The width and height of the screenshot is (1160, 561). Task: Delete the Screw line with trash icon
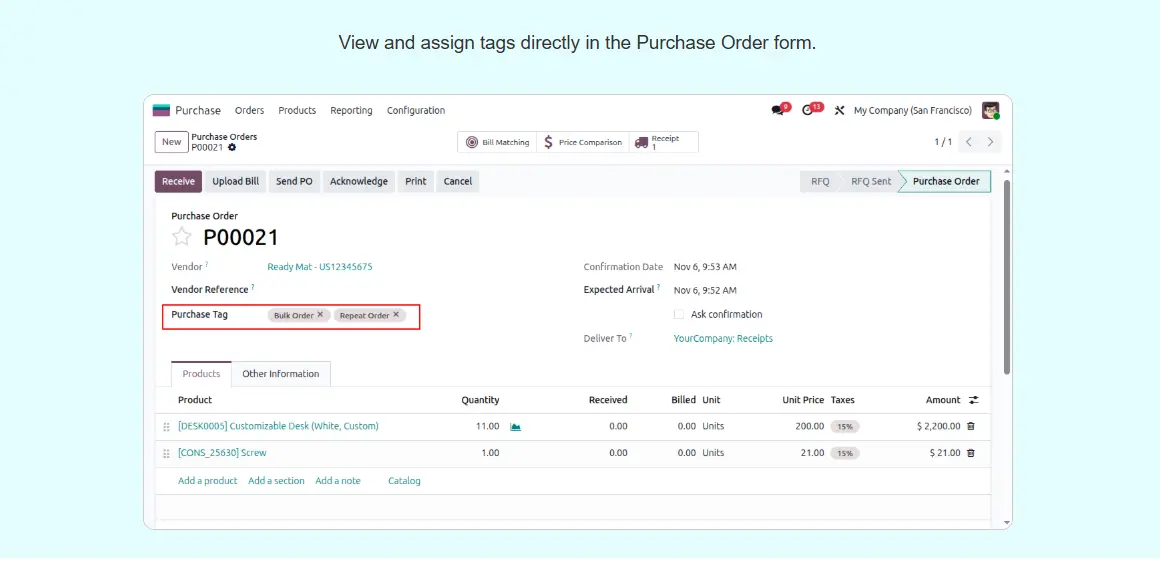[x=970, y=453]
